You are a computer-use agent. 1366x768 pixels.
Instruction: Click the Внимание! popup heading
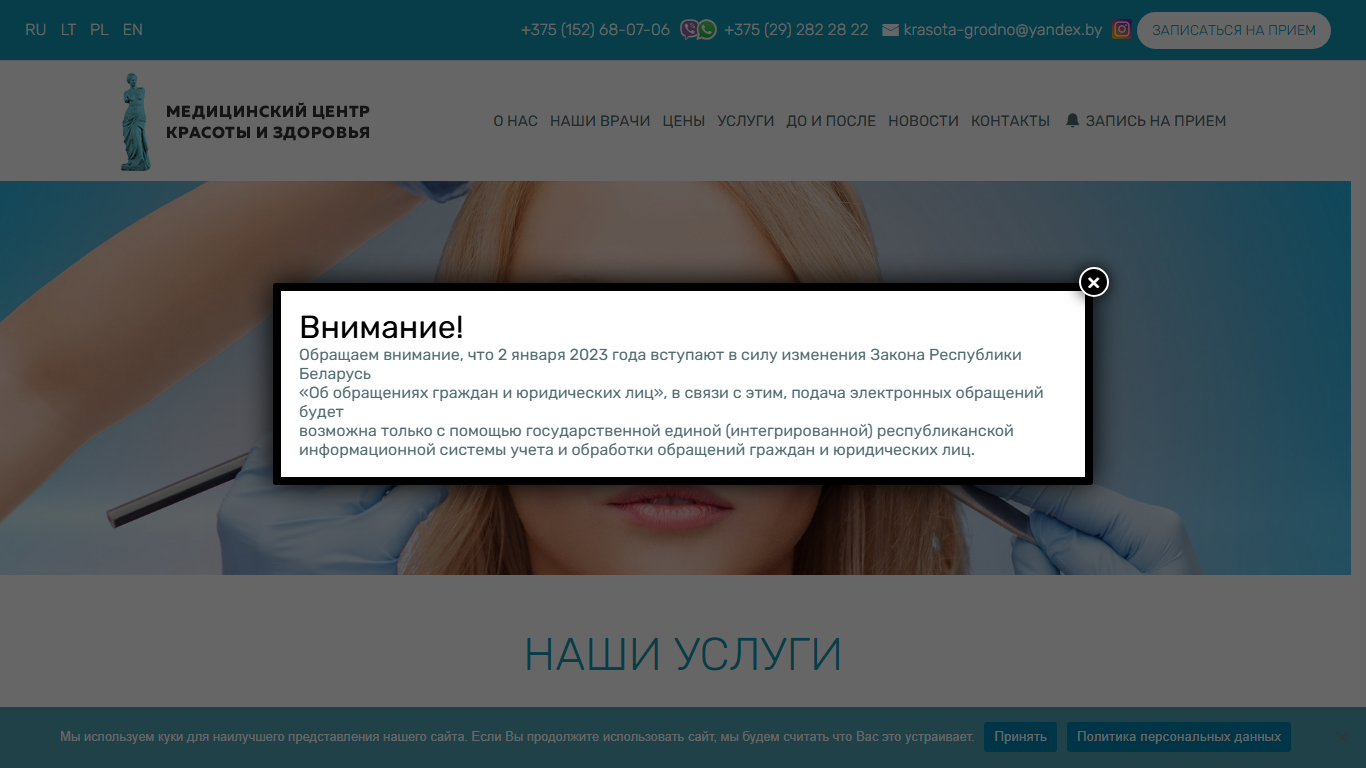pos(381,327)
